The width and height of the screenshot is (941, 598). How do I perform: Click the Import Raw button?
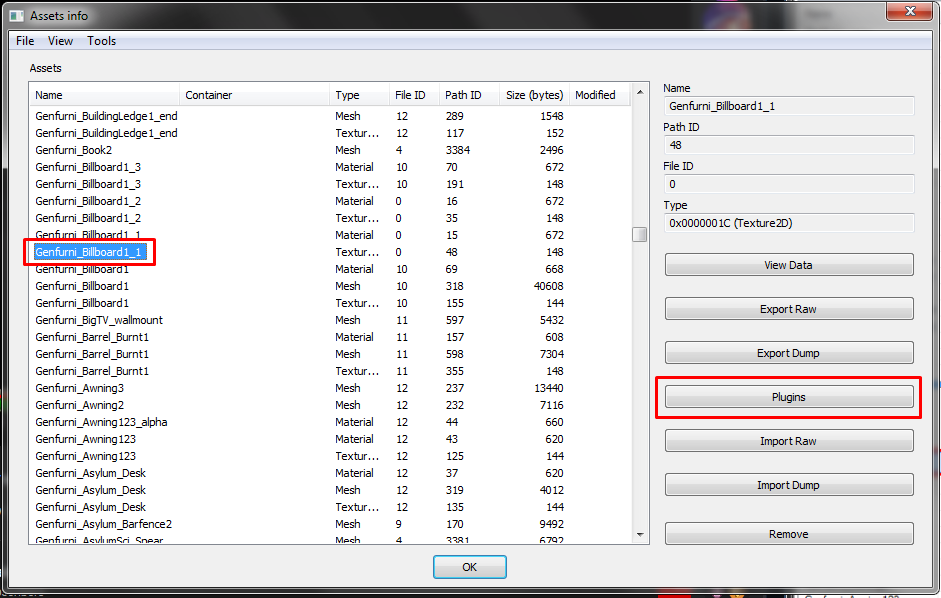coord(788,441)
